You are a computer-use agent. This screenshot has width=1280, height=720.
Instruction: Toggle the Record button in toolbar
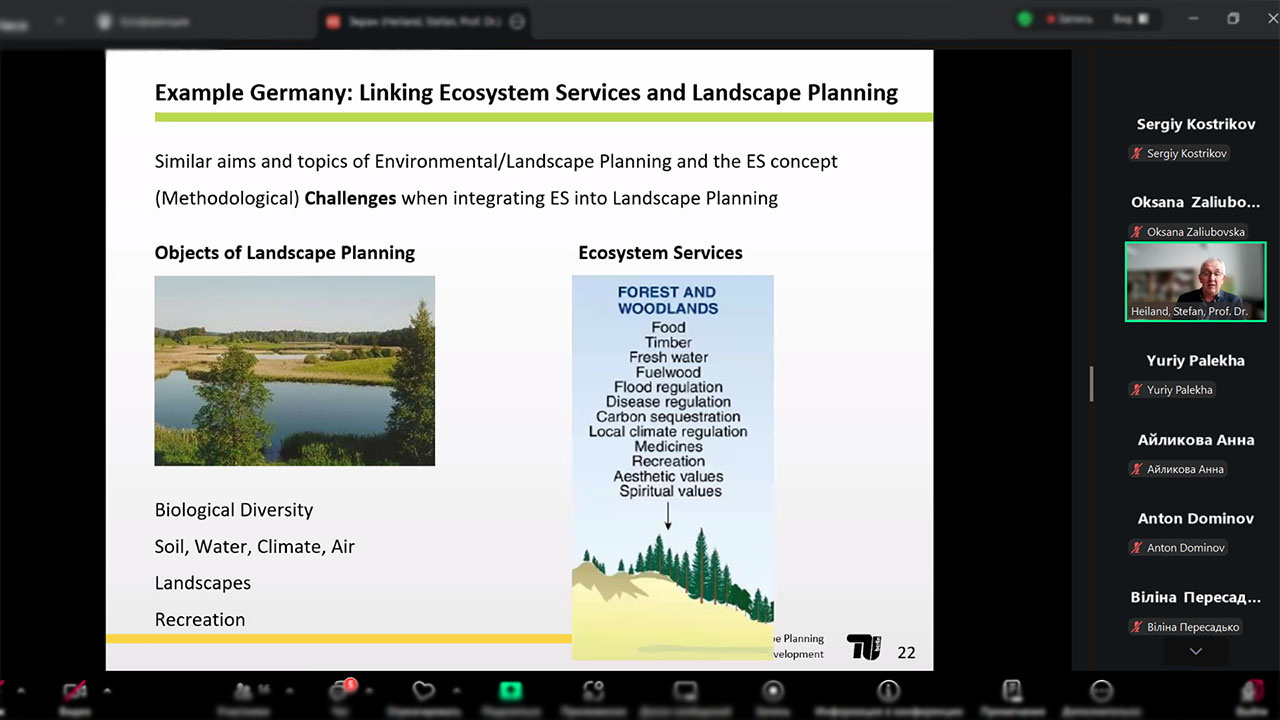(x=773, y=692)
